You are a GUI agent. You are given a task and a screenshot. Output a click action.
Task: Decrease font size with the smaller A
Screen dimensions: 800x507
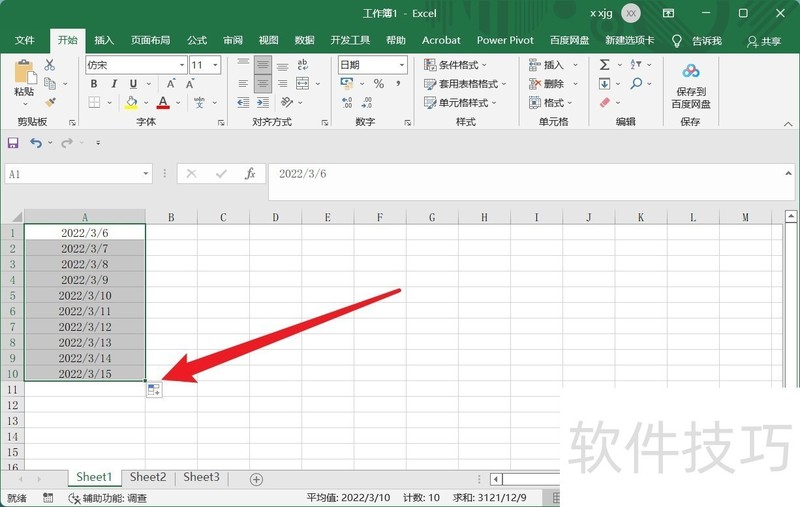190,84
